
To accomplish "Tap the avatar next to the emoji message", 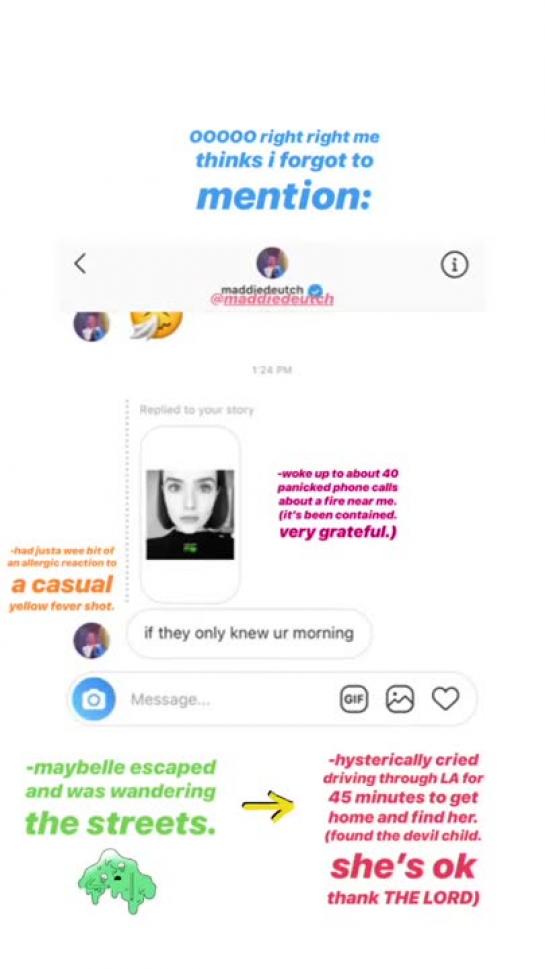I will click(91, 326).
